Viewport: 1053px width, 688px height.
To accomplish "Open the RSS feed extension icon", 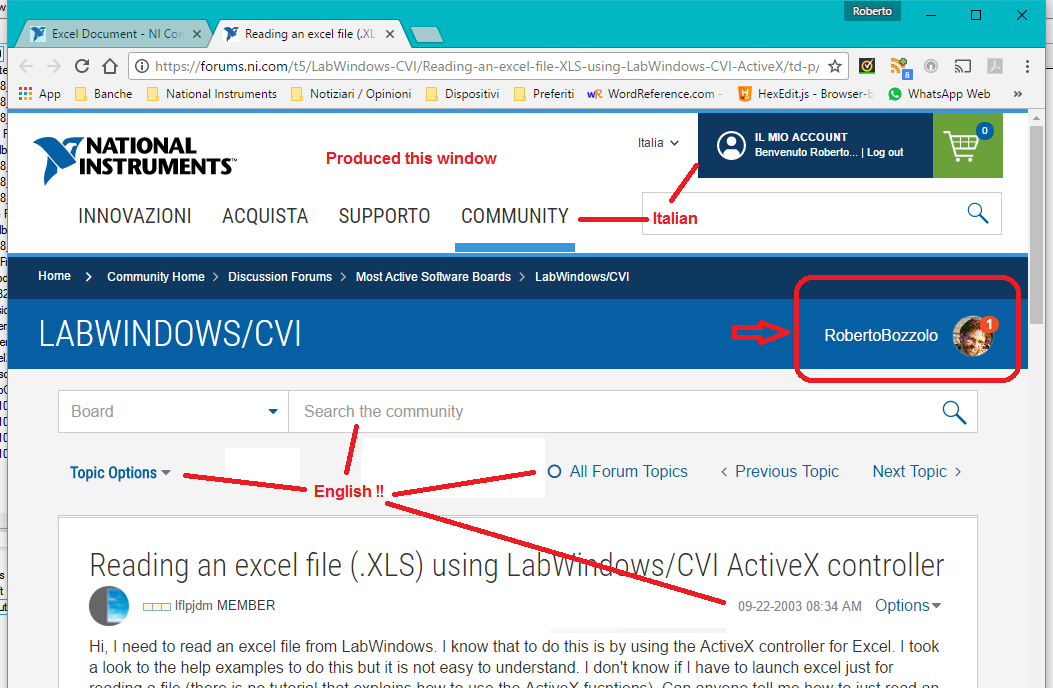I will [900, 67].
